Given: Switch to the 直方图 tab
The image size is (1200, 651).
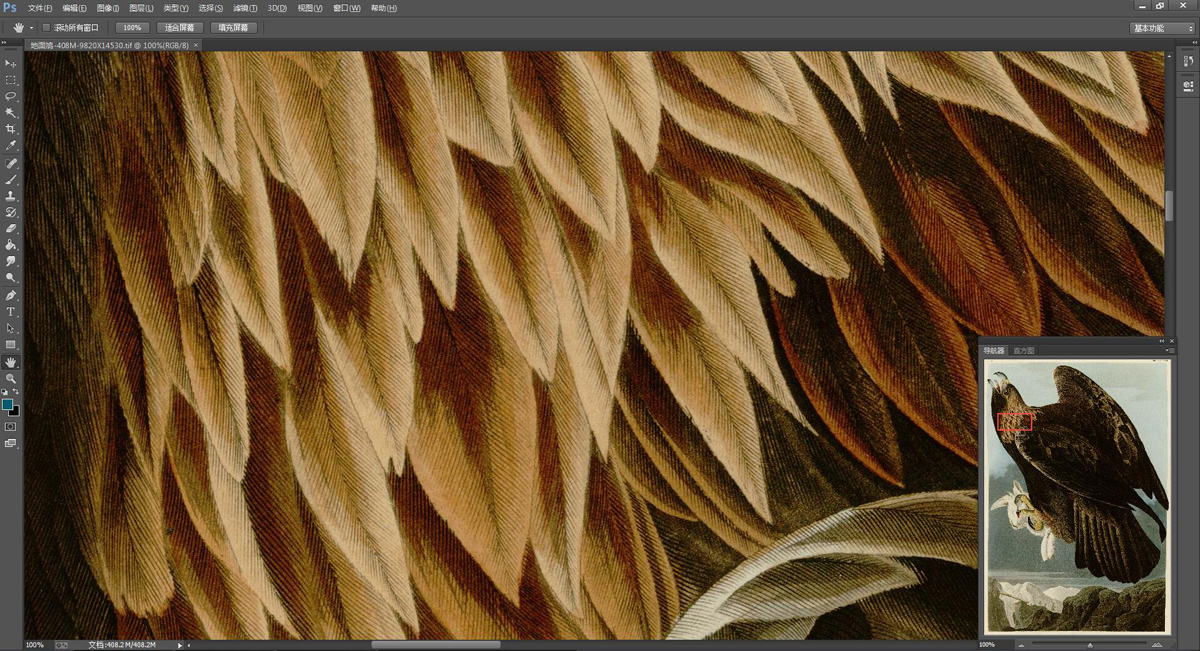Looking at the screenshot, I should pos(1023,351).
